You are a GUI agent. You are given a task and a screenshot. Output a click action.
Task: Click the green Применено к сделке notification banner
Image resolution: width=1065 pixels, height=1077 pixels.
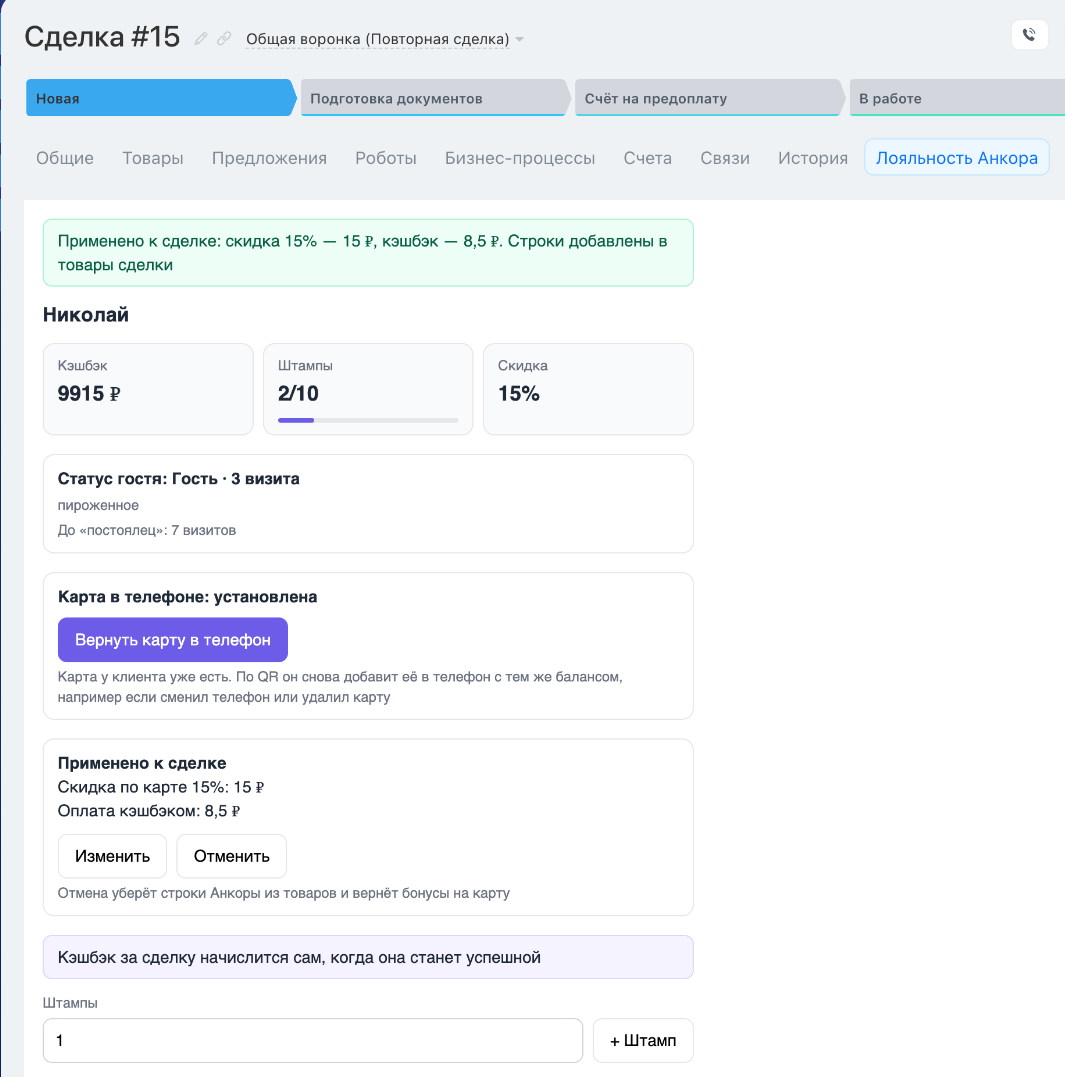coord(368,253)
